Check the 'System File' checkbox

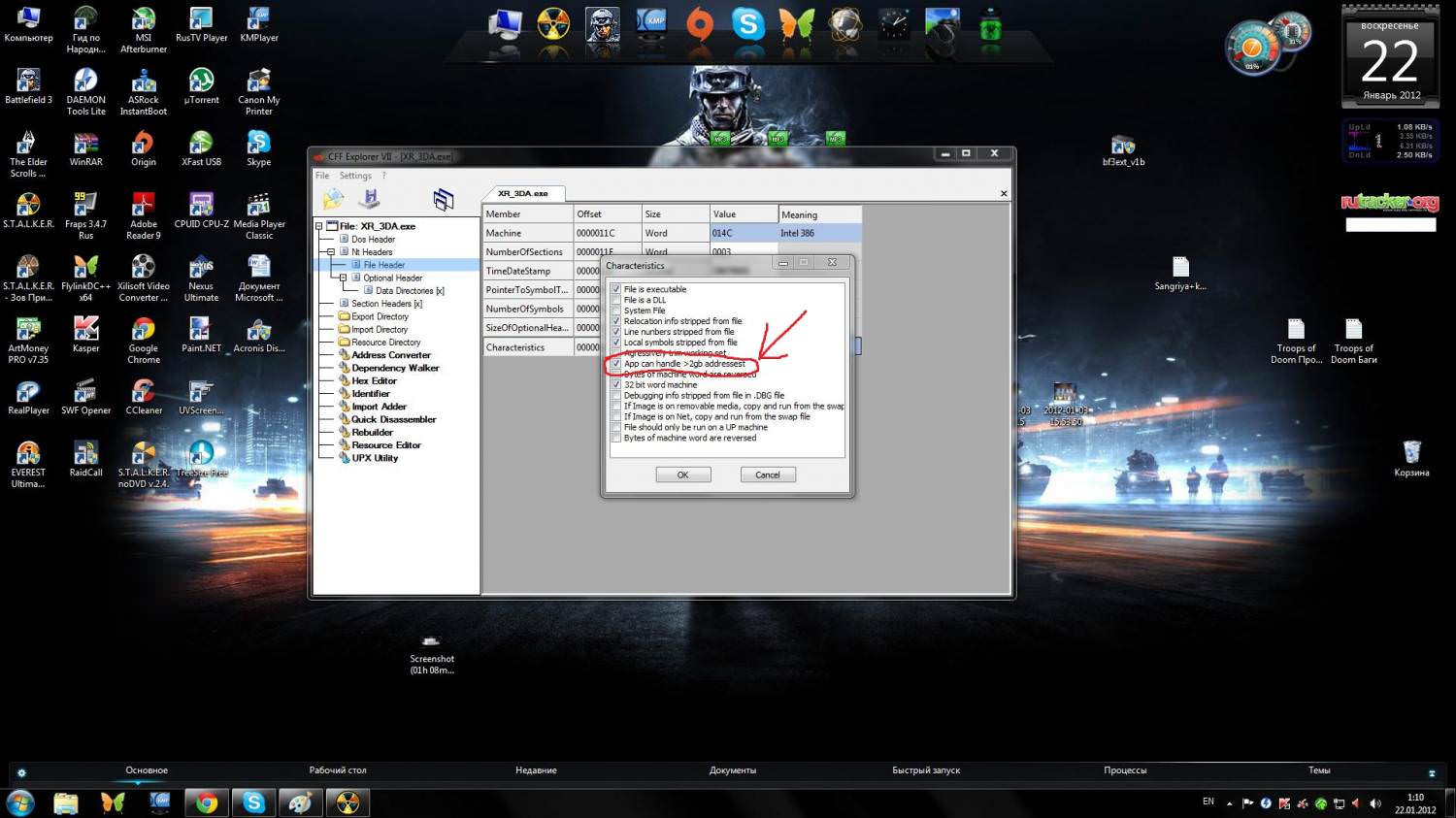616,311
